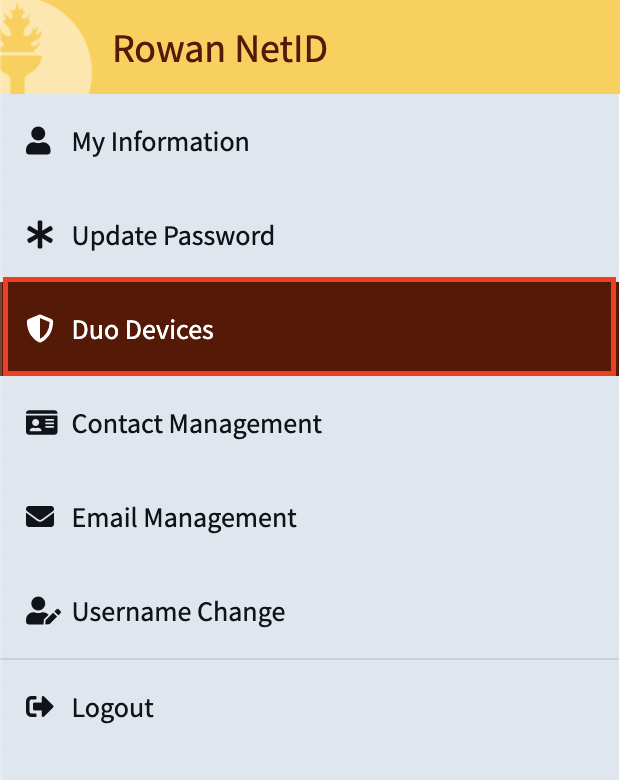The image size is (620, 780).
Task: Go to Contact Management
Action: tap(197, 424)
